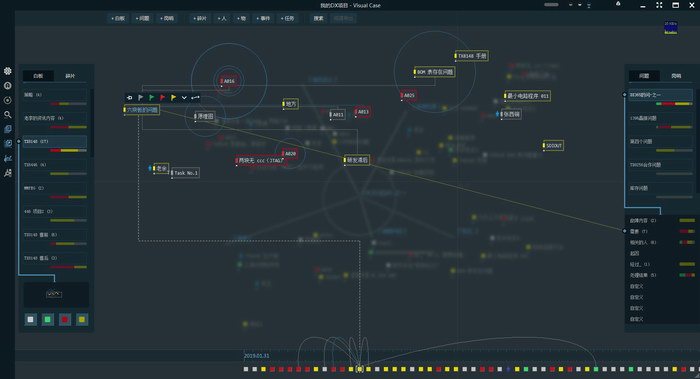700x379 pixels.
Task: Toggle the red filter square in left panel
Action: tap(65, 319)
